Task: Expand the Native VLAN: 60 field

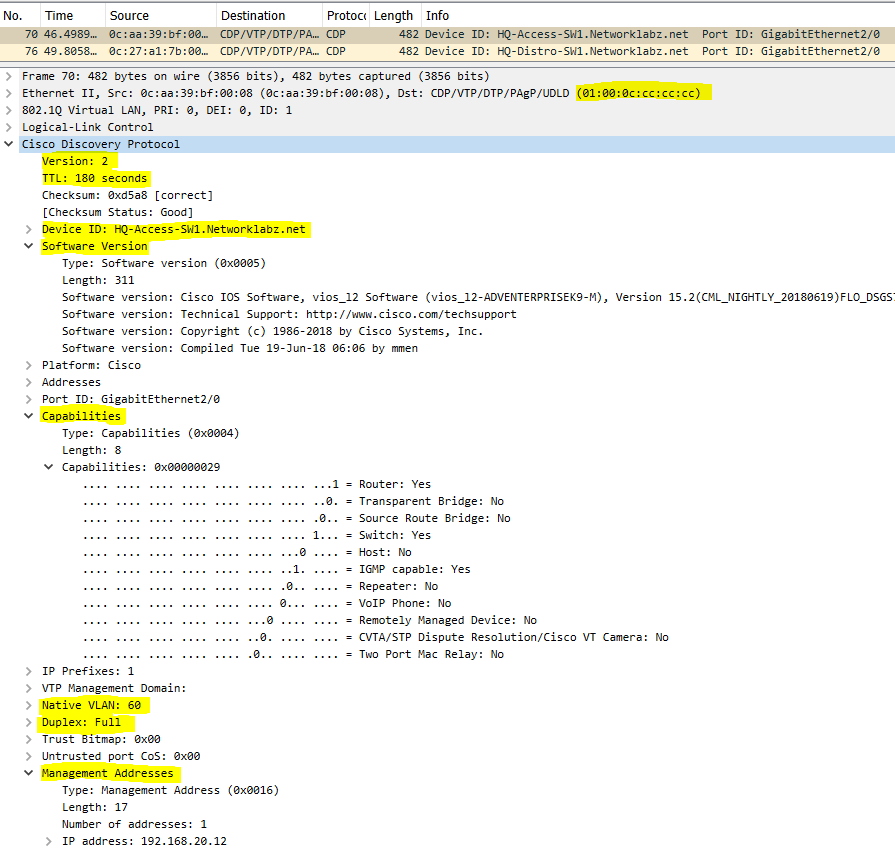Action: (29, 706)
